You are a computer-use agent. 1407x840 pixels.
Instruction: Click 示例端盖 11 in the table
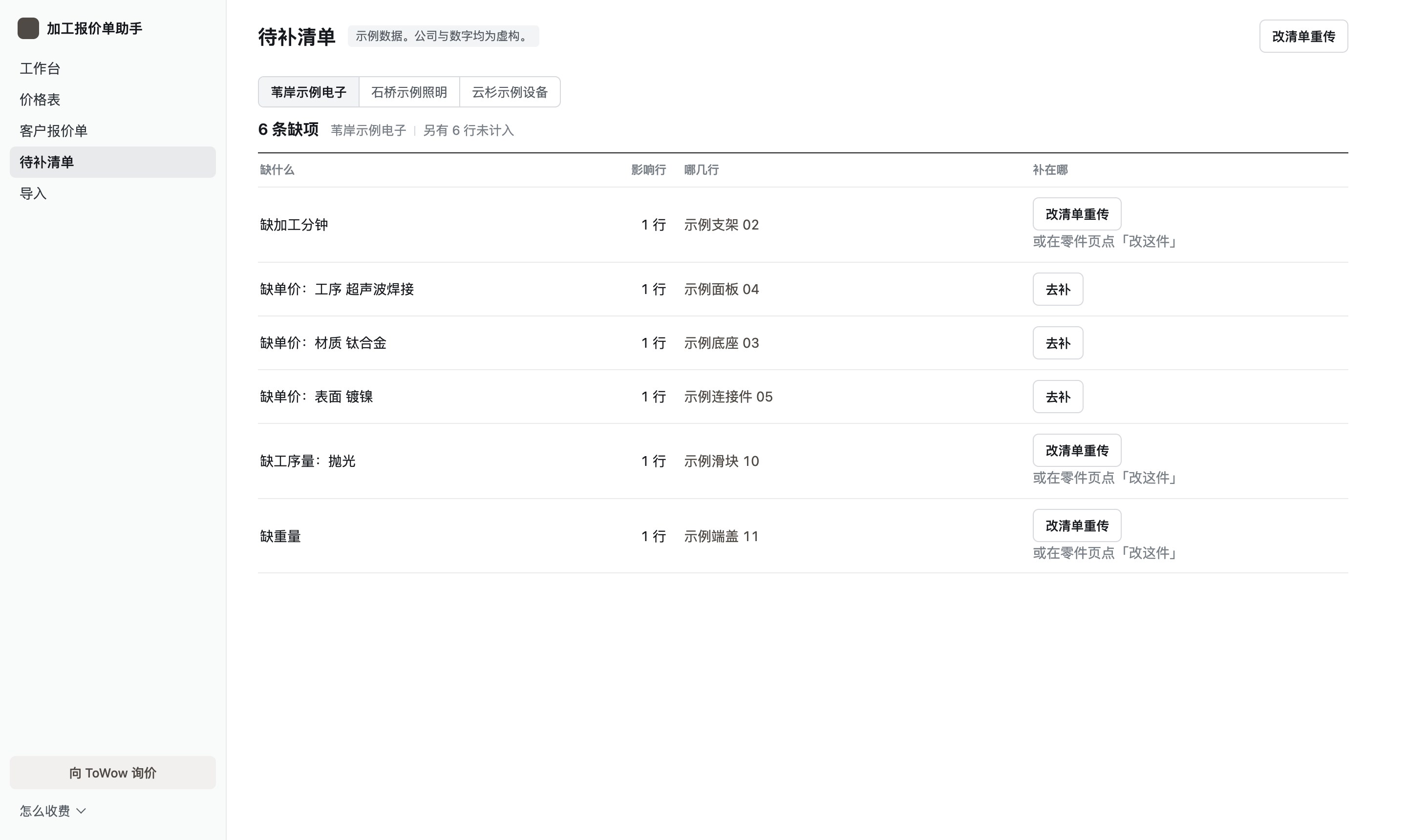[x=722, y=537]
